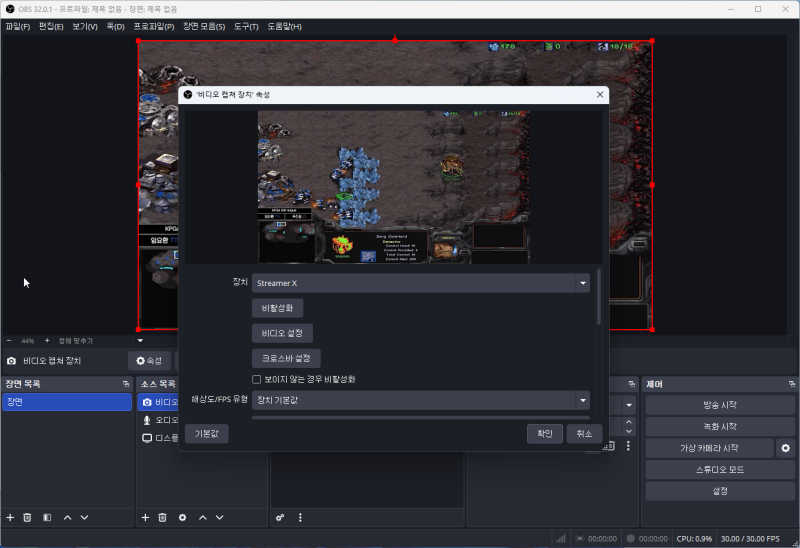Screen dimensions: 800x548
Task: Open audio mixer three-dot menu
Action: (300, 517)
